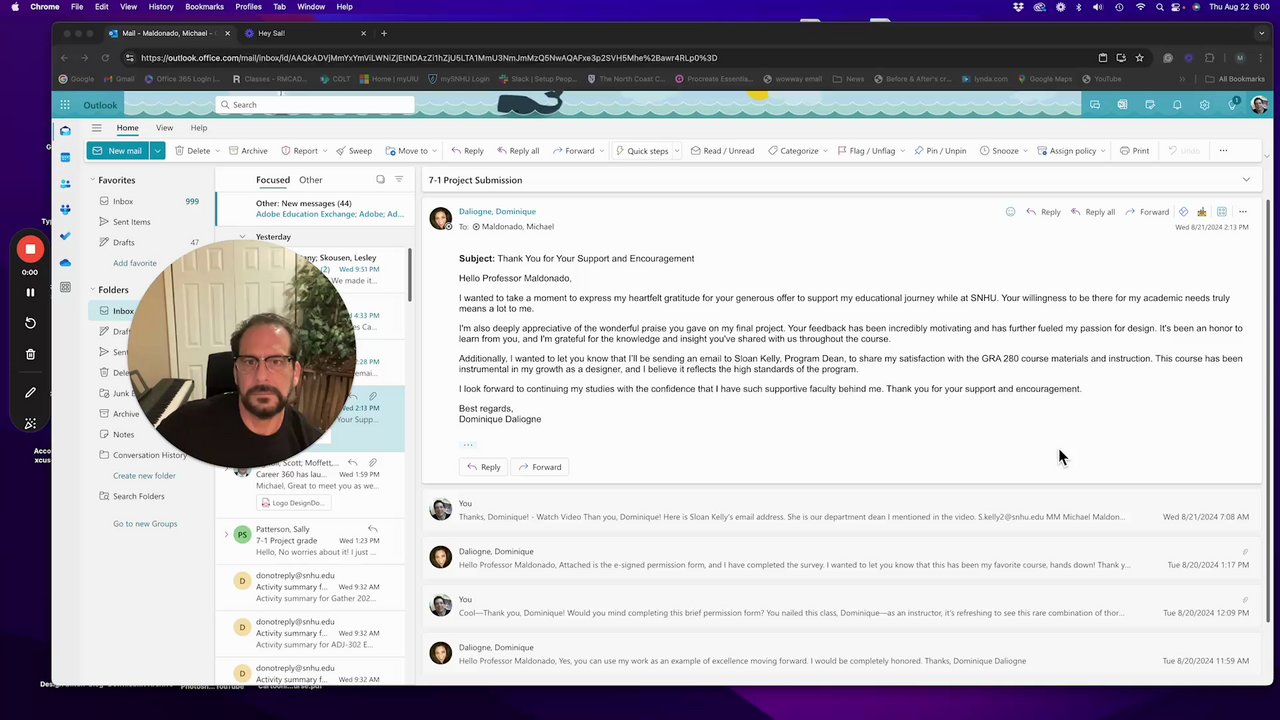Open the Categorize dropdown
1280x720 pixels.
tap(827, 151)
